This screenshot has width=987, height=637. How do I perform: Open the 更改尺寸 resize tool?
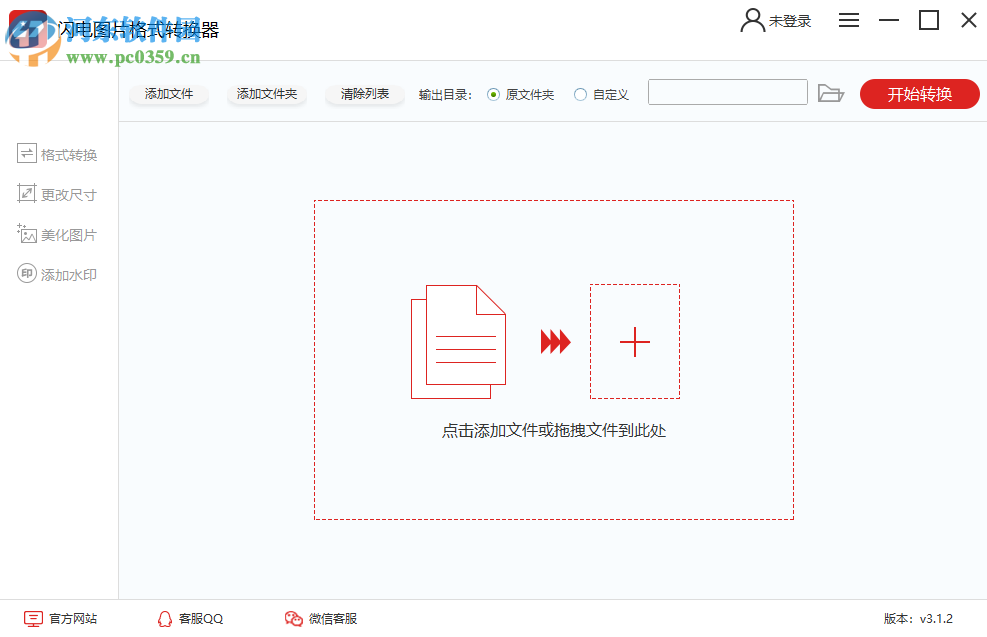(x=57, y=193)
